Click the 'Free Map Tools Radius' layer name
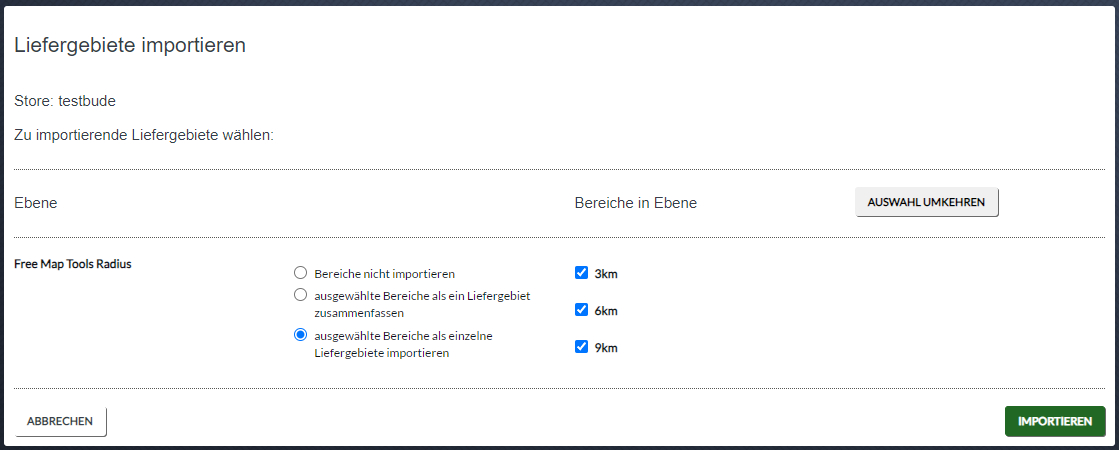This screenshot has width=1119, height=450. tap(73, 264)
